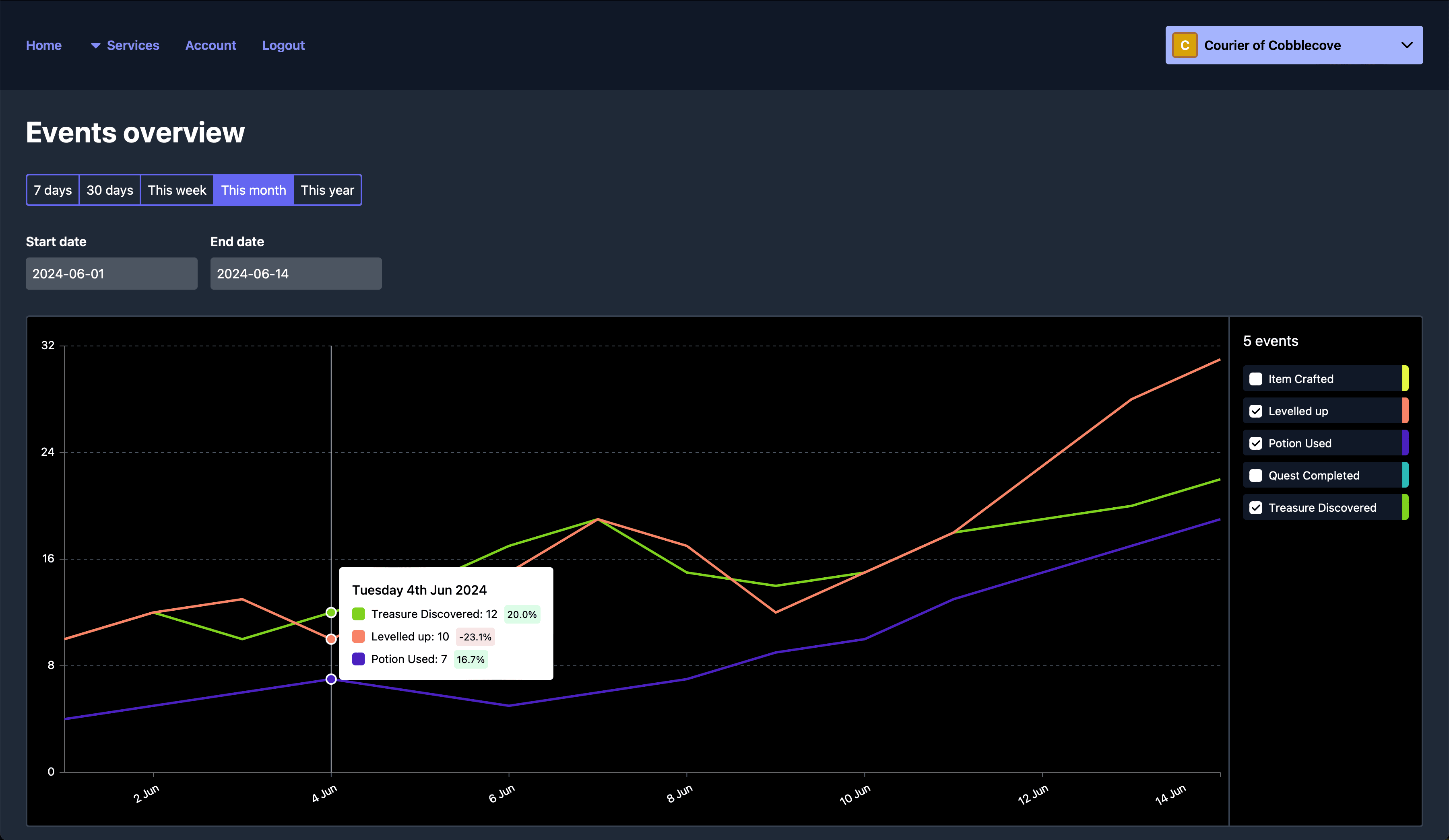Click the orange Levelled up marker in tooltip

[359, 636]
